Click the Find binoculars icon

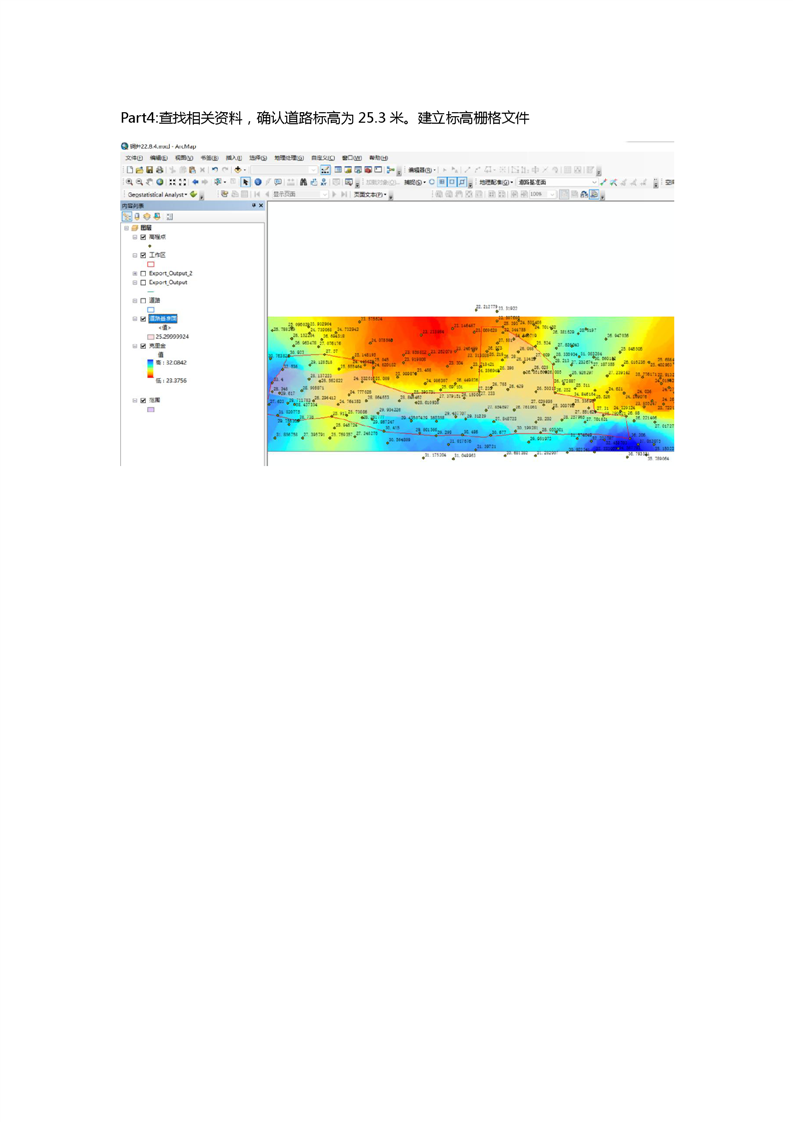pos(303,183)
